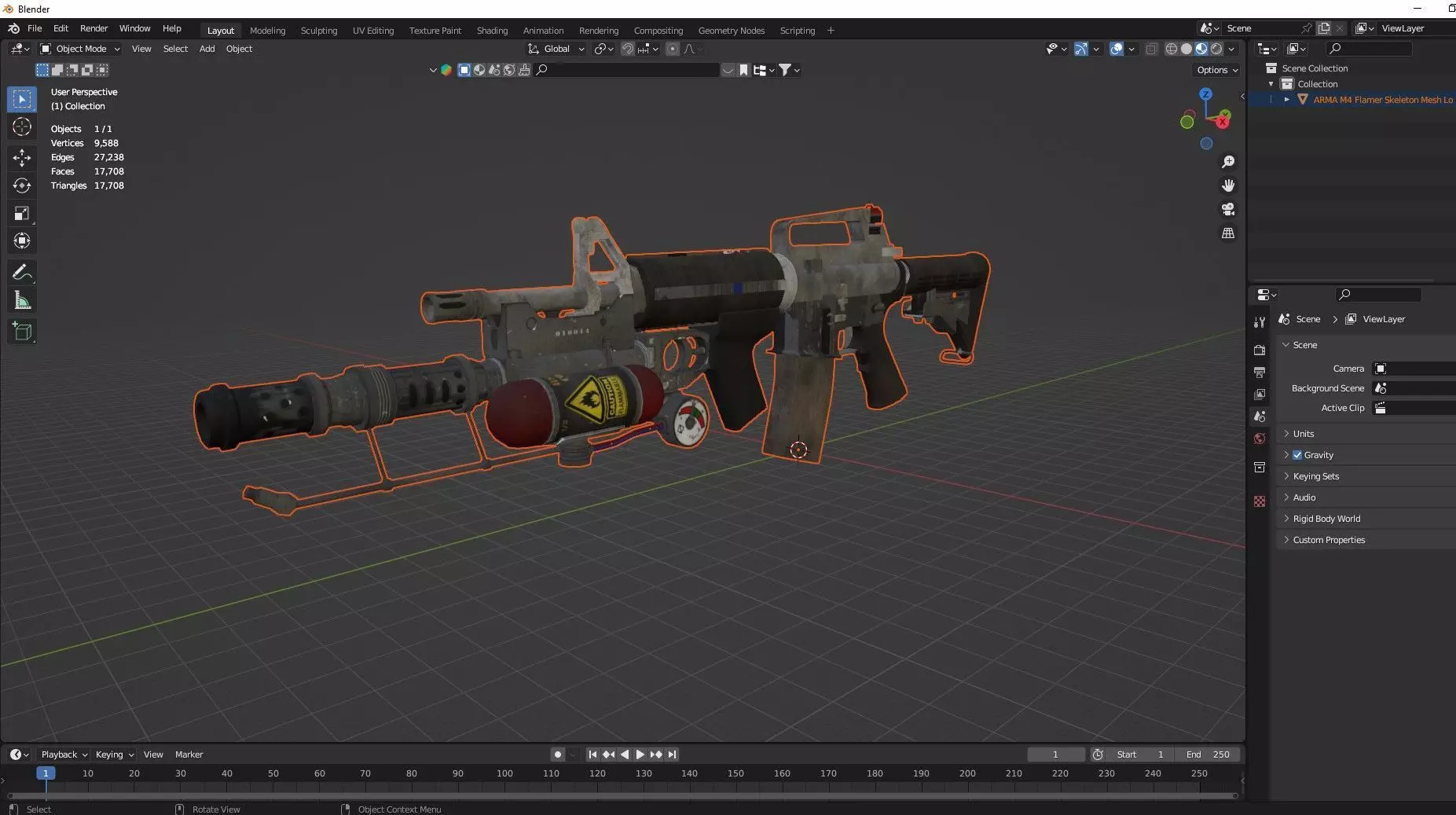Toggle proportional editing

pos(673,49)
